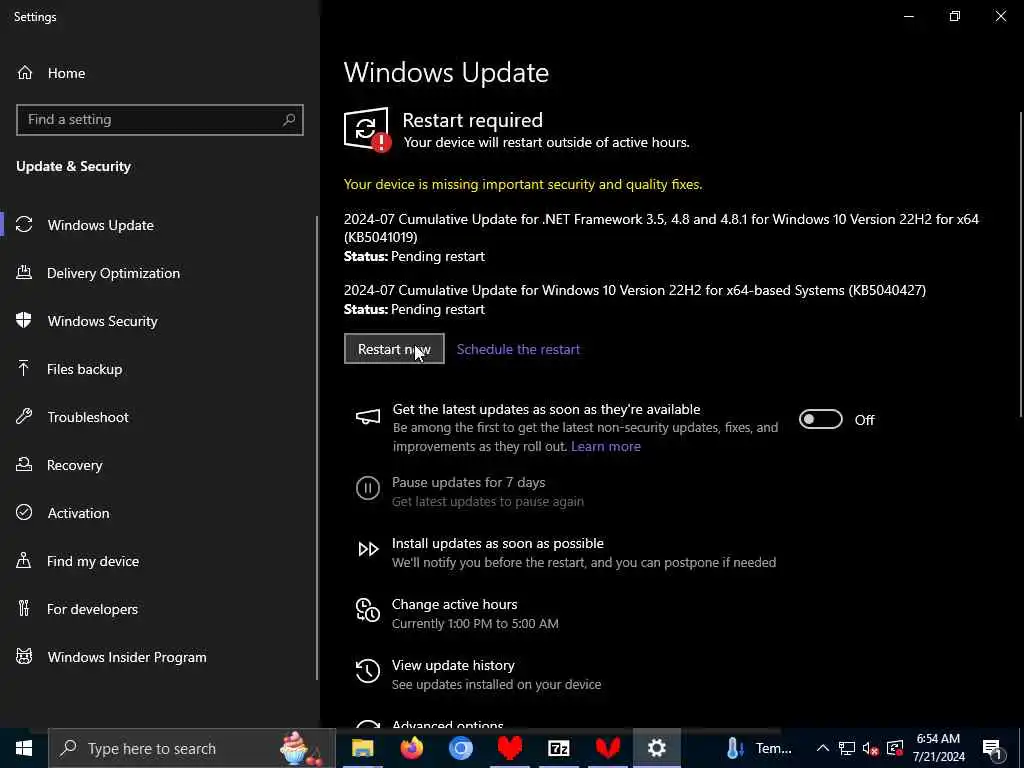Click the For developers tools icon
Viewport: 1024px width, 768px height.
[24, 609]
